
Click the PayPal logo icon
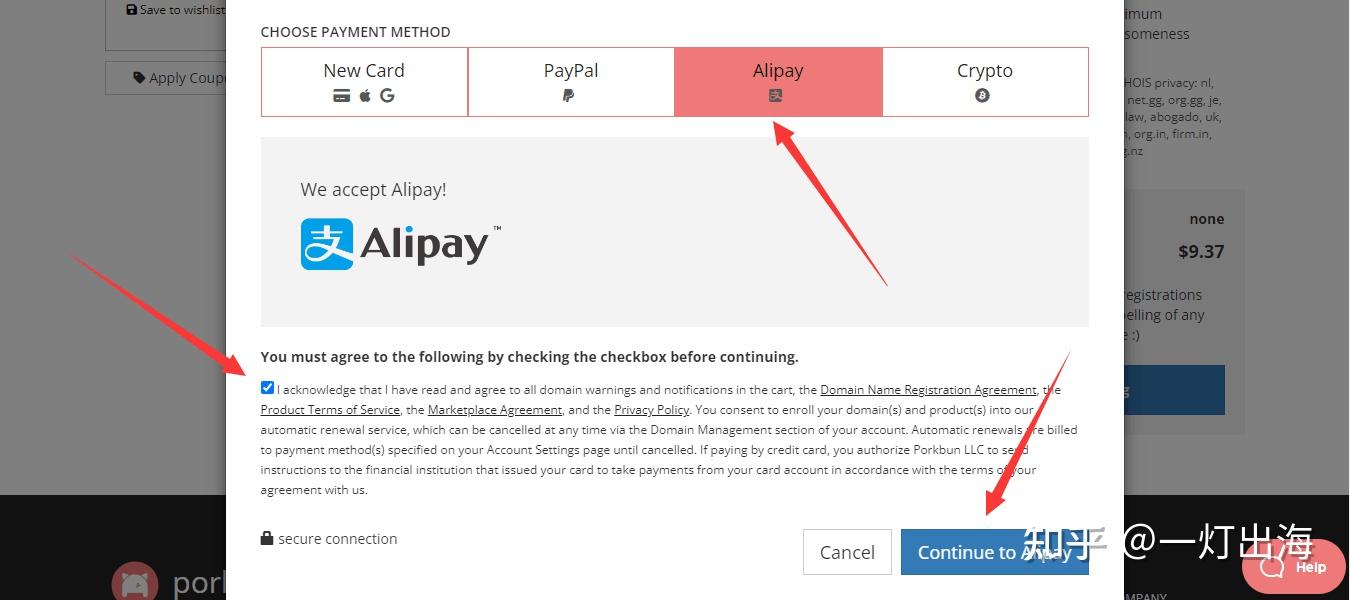(x=568, y=96)
